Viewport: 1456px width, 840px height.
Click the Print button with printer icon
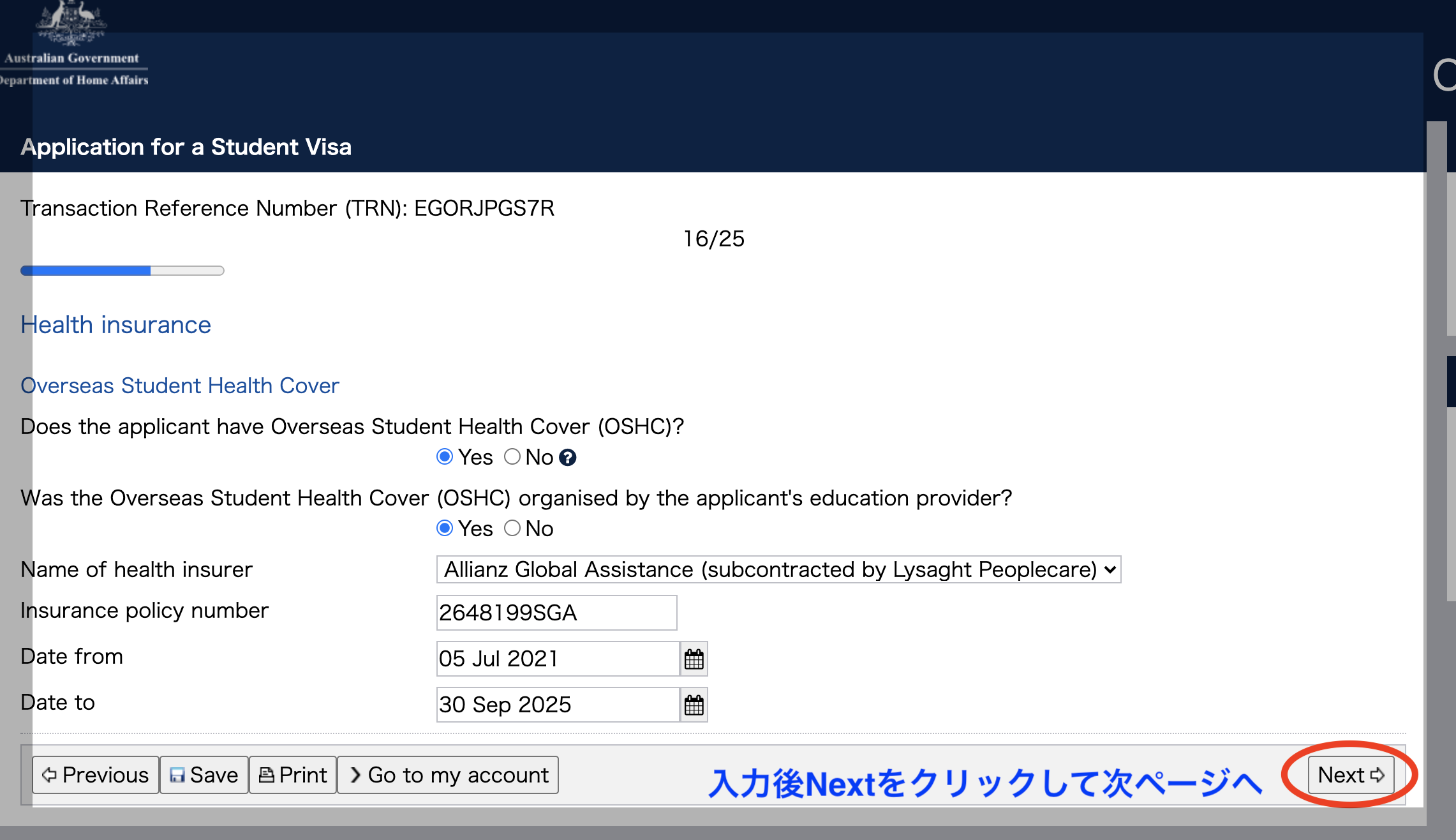coord(293,775)
